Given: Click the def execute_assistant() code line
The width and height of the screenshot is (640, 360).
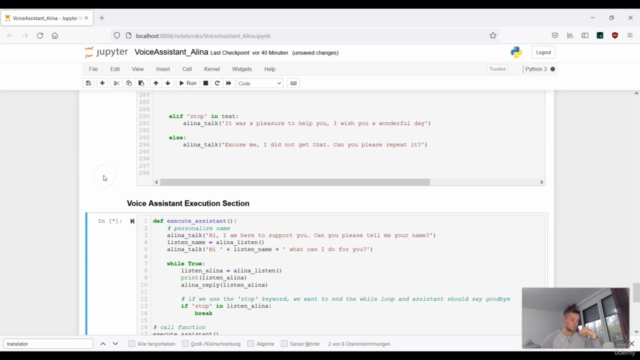Looking at the screenshot, I should click(195, 221).
